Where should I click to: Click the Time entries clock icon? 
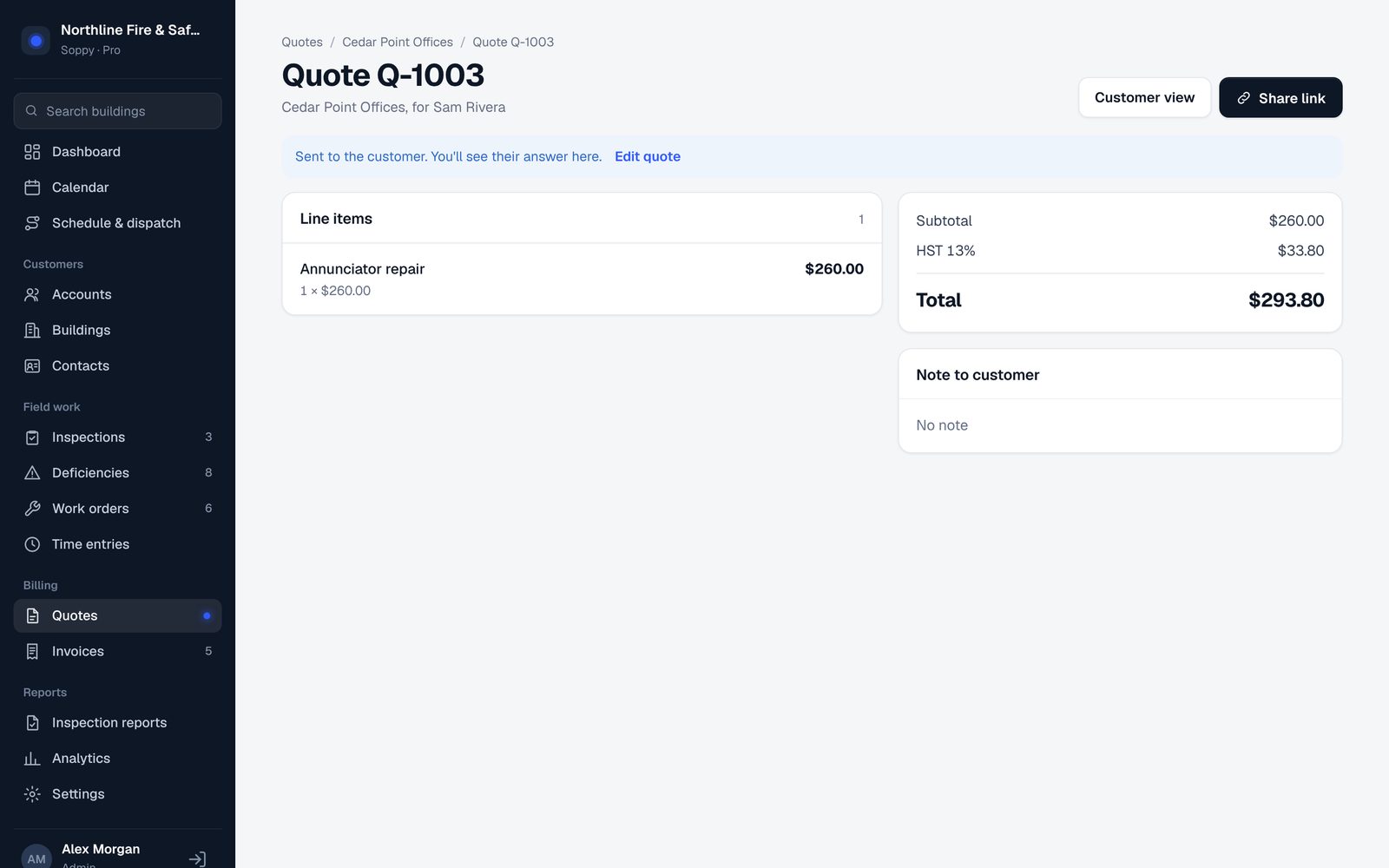pyautogui.click(x=32, y=544)
